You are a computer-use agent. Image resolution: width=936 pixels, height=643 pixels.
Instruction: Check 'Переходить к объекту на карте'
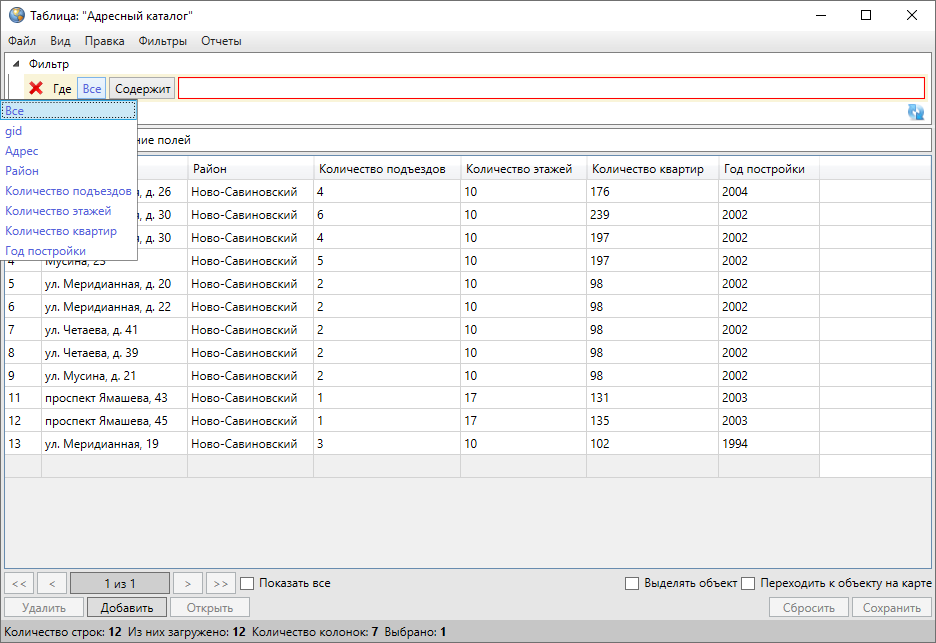click(x=747, y=583)
